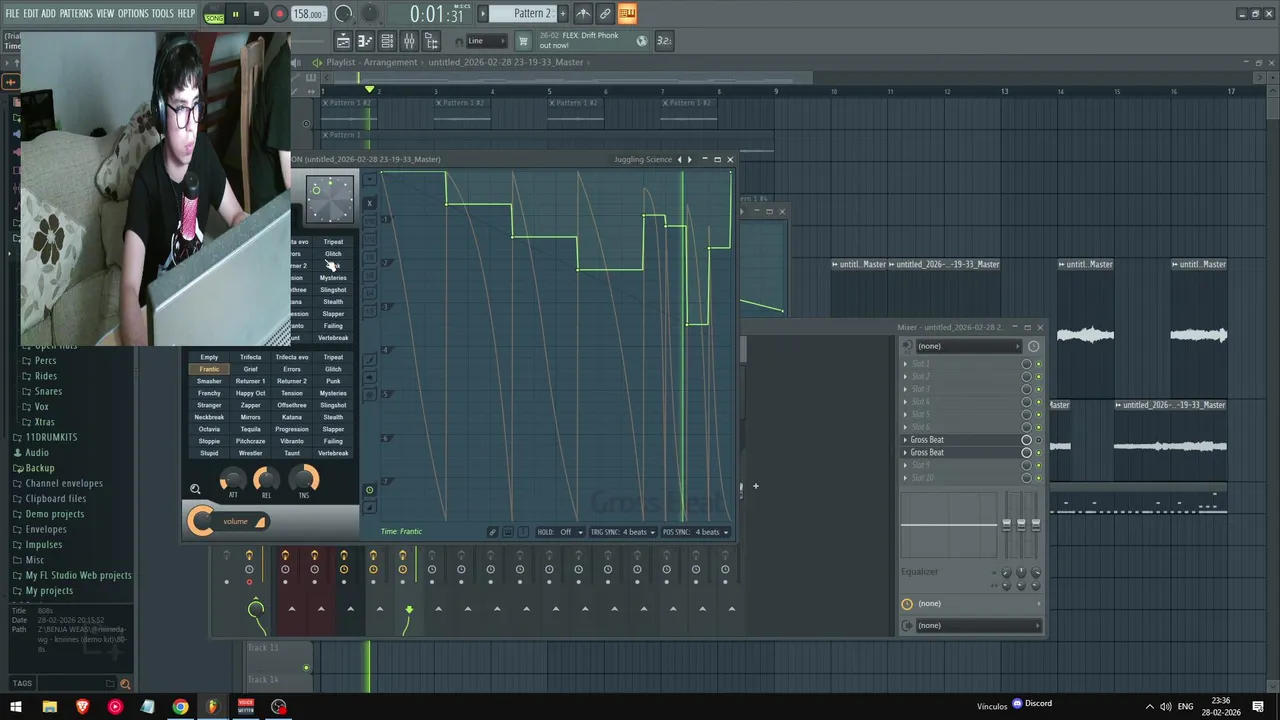Click the globe icon next to FLEX news

(642, 41)
